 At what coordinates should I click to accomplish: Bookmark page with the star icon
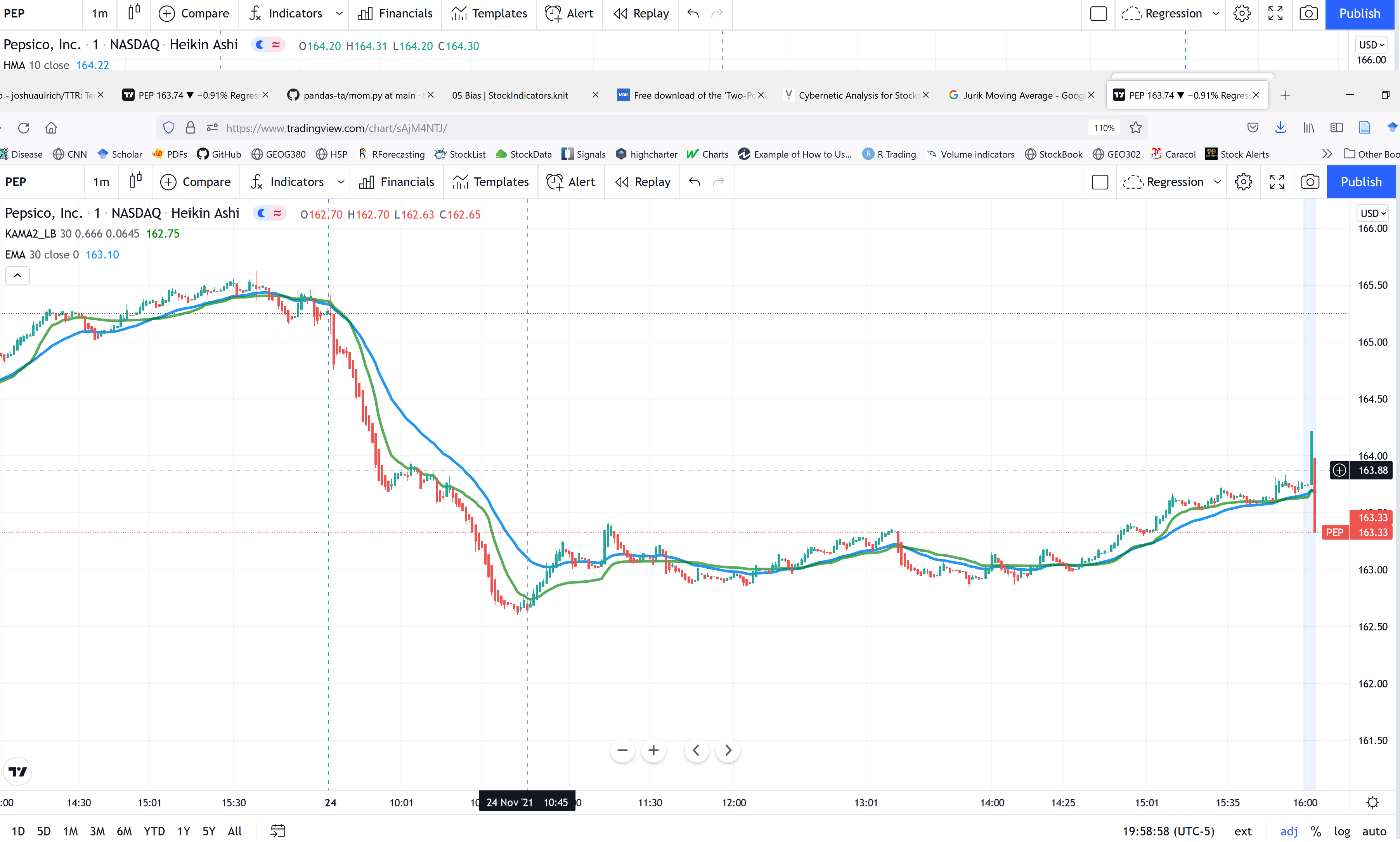(x=1135, y=128)
